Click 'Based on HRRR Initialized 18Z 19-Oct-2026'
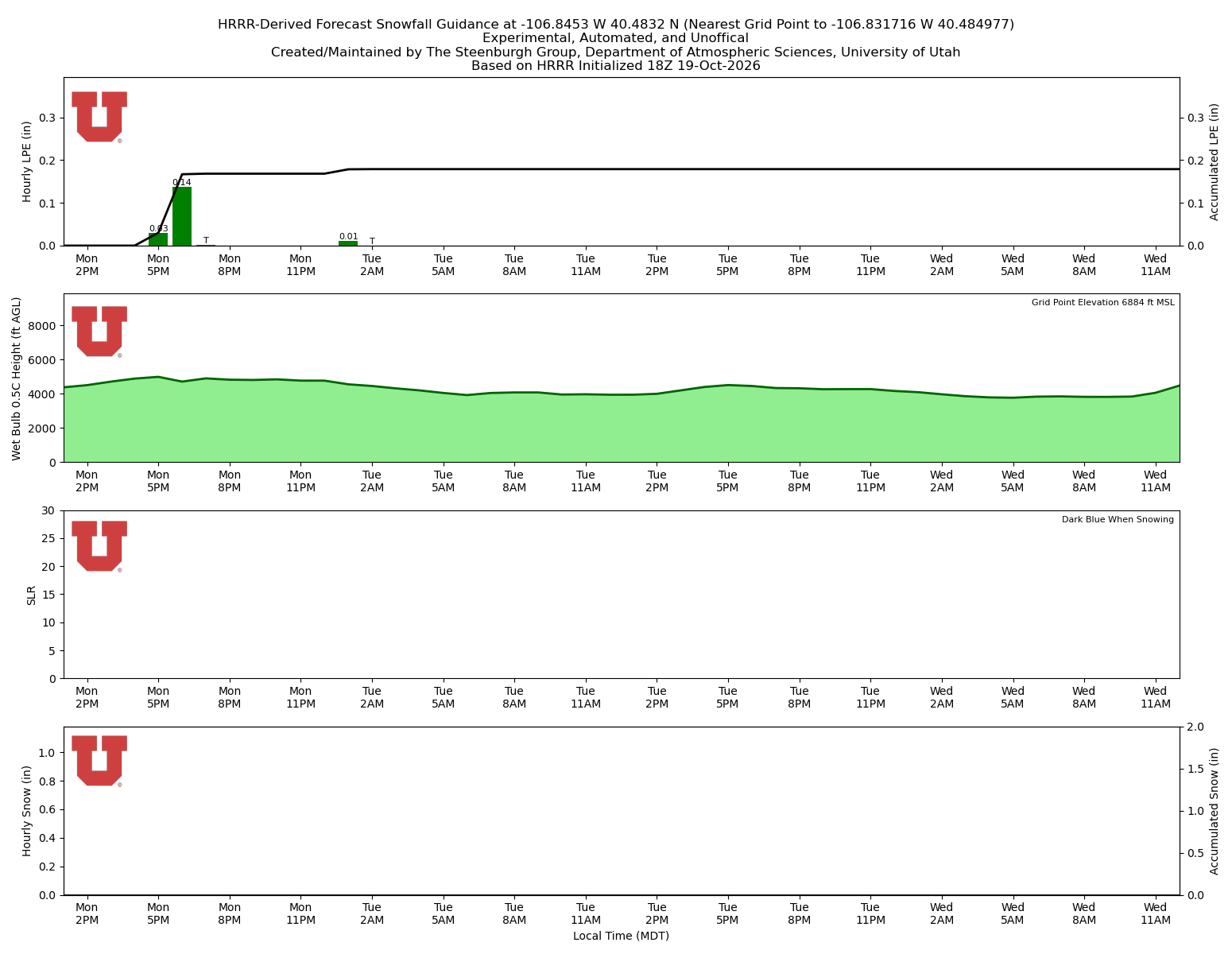The width and height of the screenshot is (1232, 954). [x=616, y=66]
